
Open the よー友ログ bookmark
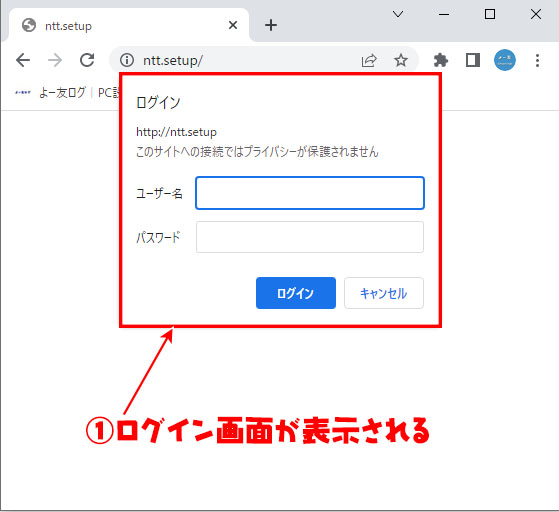pos(50,93)
